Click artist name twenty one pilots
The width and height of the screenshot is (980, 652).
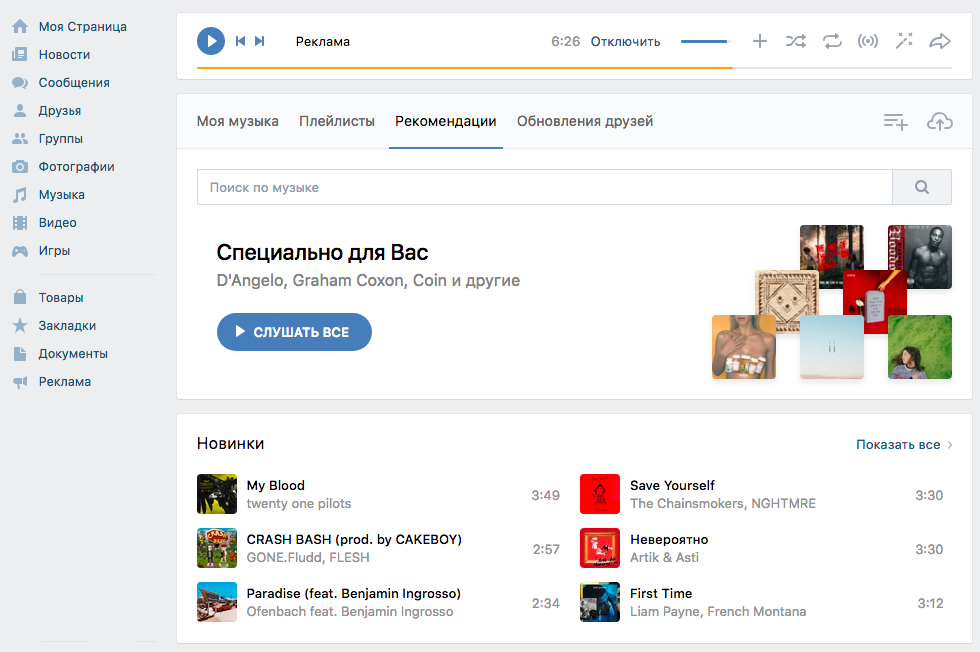pos(299,504)
